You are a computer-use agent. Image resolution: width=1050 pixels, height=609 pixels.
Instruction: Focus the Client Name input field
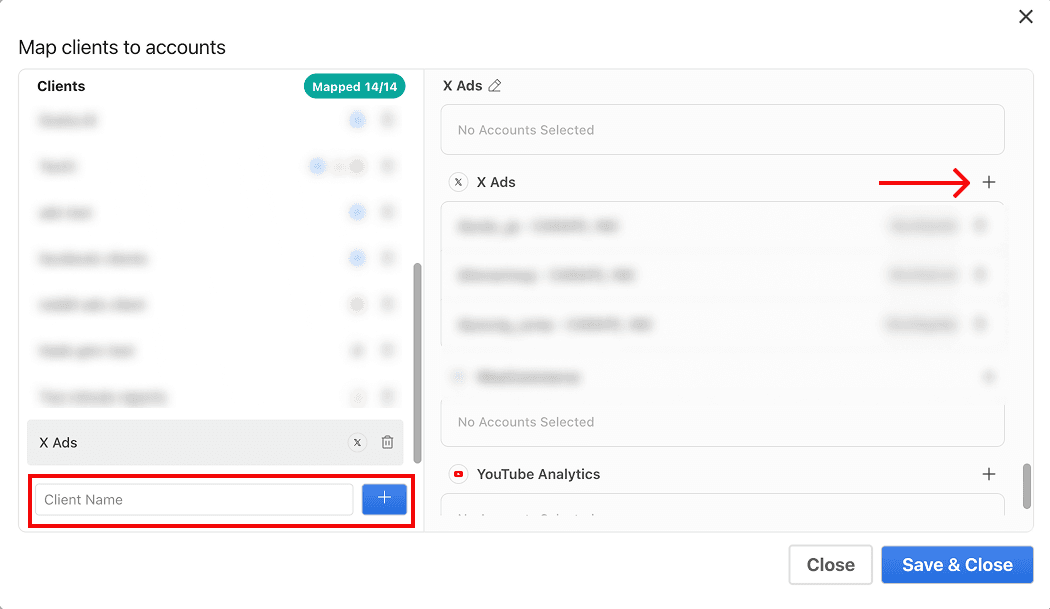194,500
